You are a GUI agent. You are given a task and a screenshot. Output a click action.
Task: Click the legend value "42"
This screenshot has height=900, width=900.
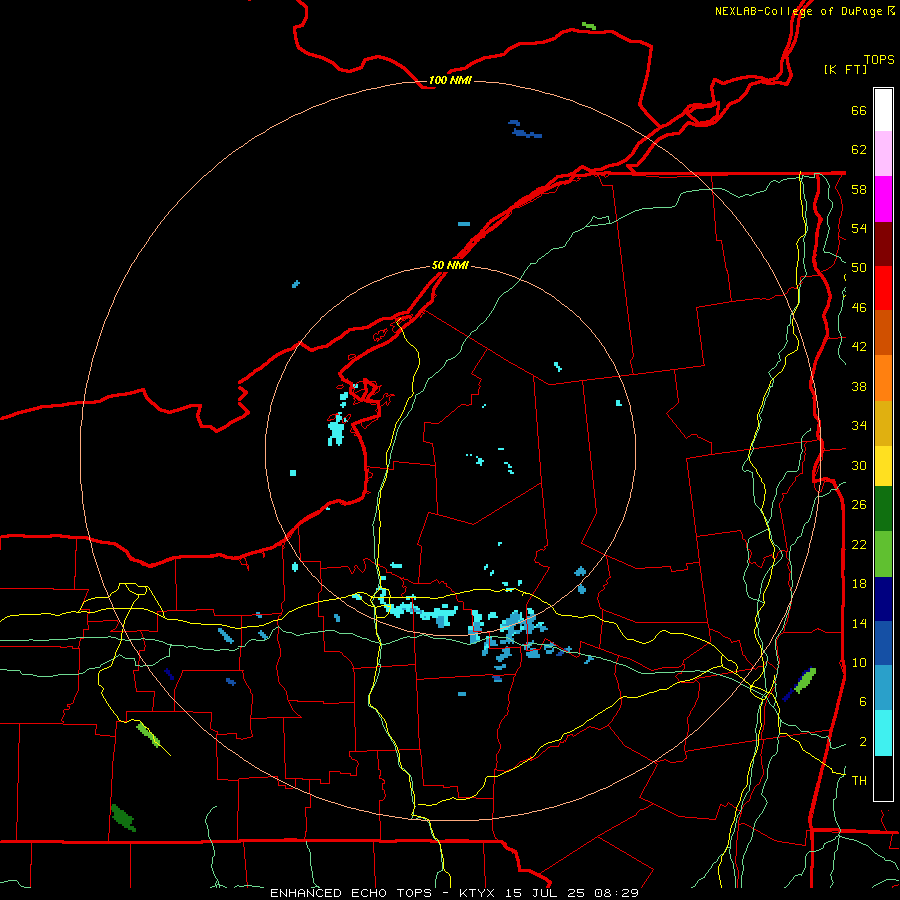859,347
